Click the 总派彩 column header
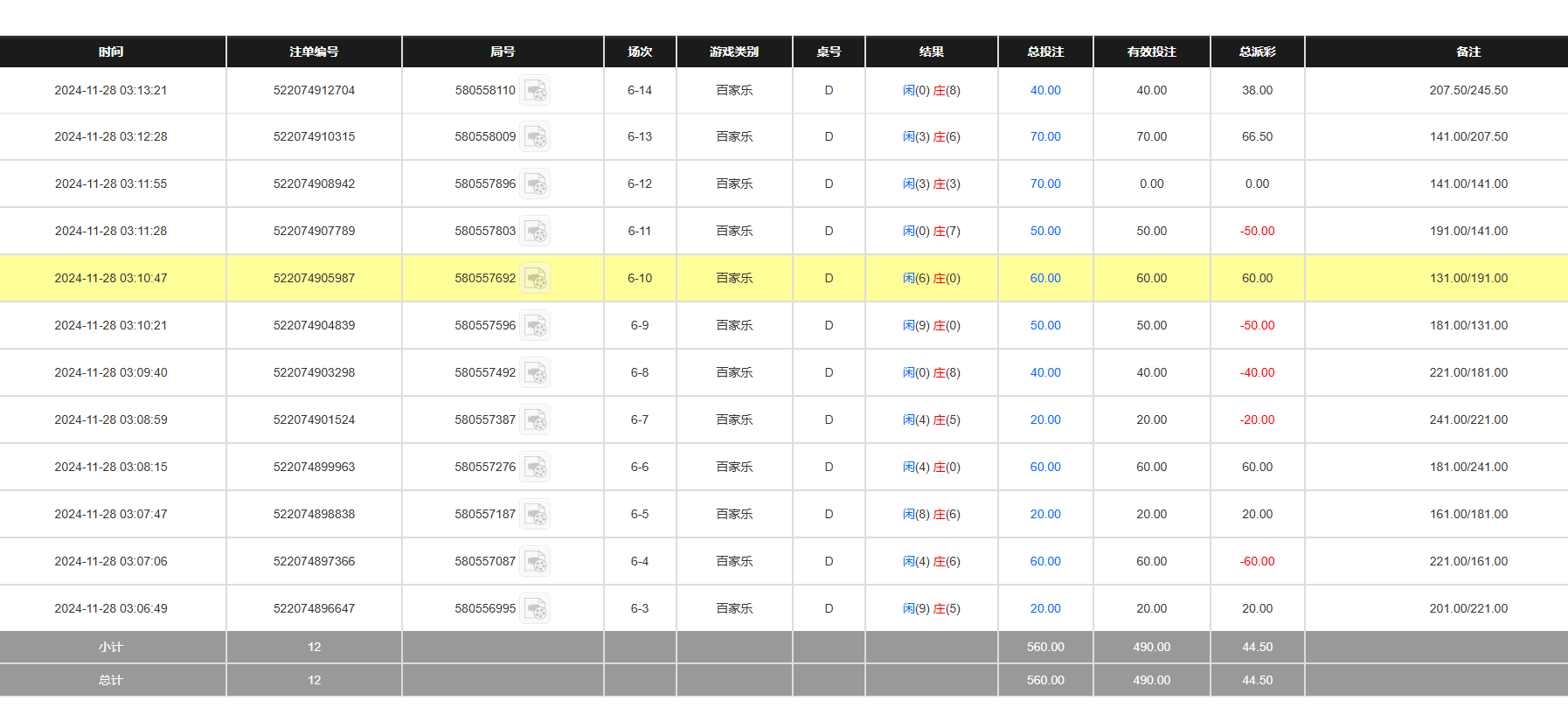The width and height of the screenshot is (1568, 721). click(1257, 52)
